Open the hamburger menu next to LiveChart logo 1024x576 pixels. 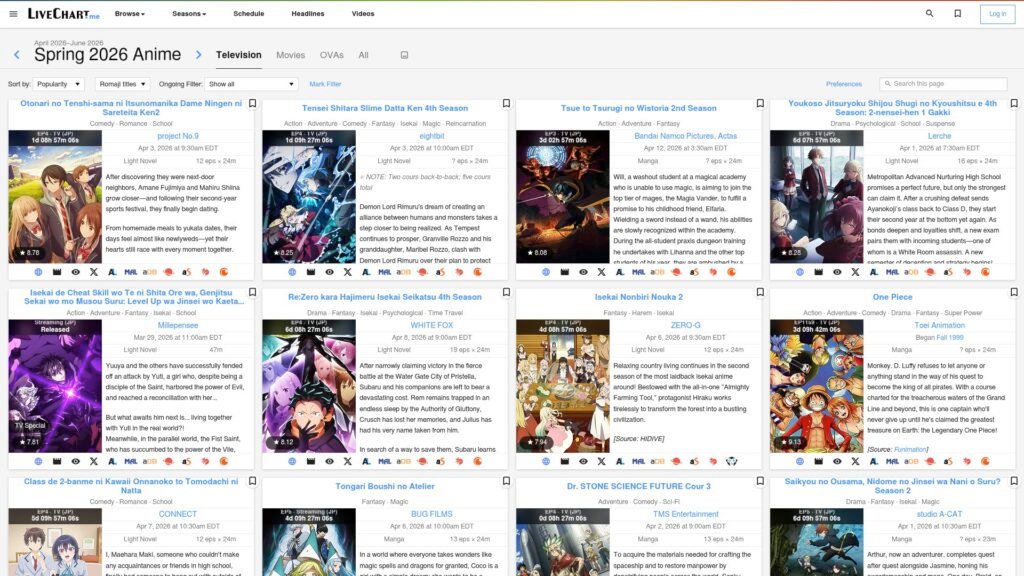(13, 14)
